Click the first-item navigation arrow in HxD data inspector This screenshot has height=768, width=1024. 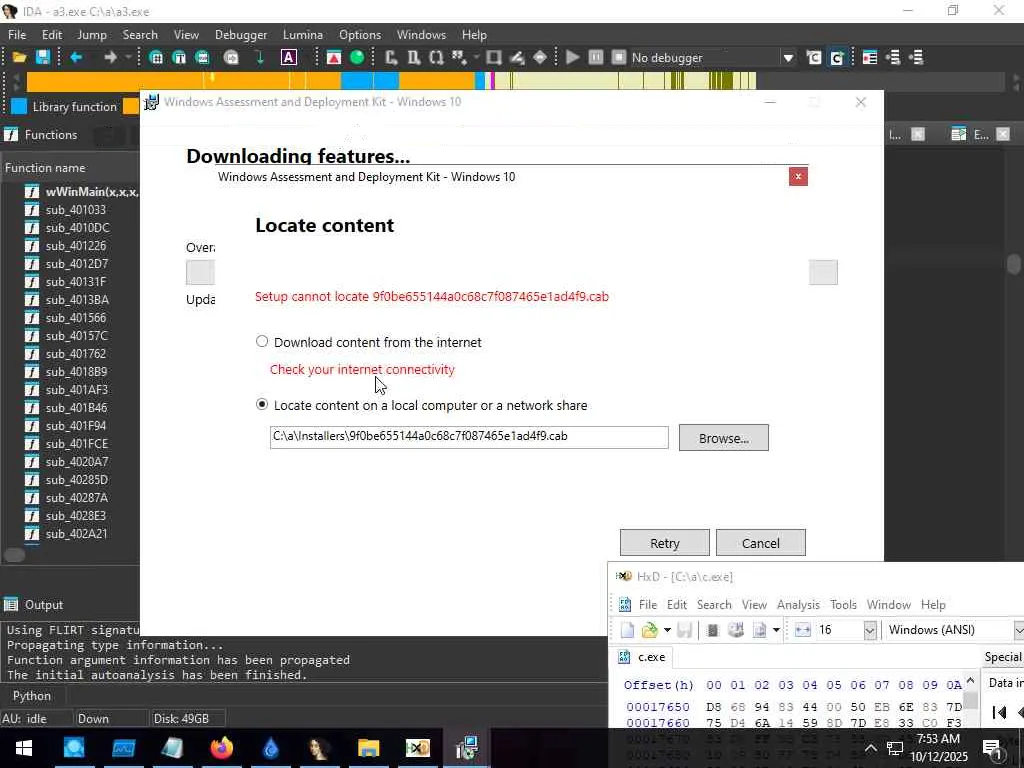[999, 712]
